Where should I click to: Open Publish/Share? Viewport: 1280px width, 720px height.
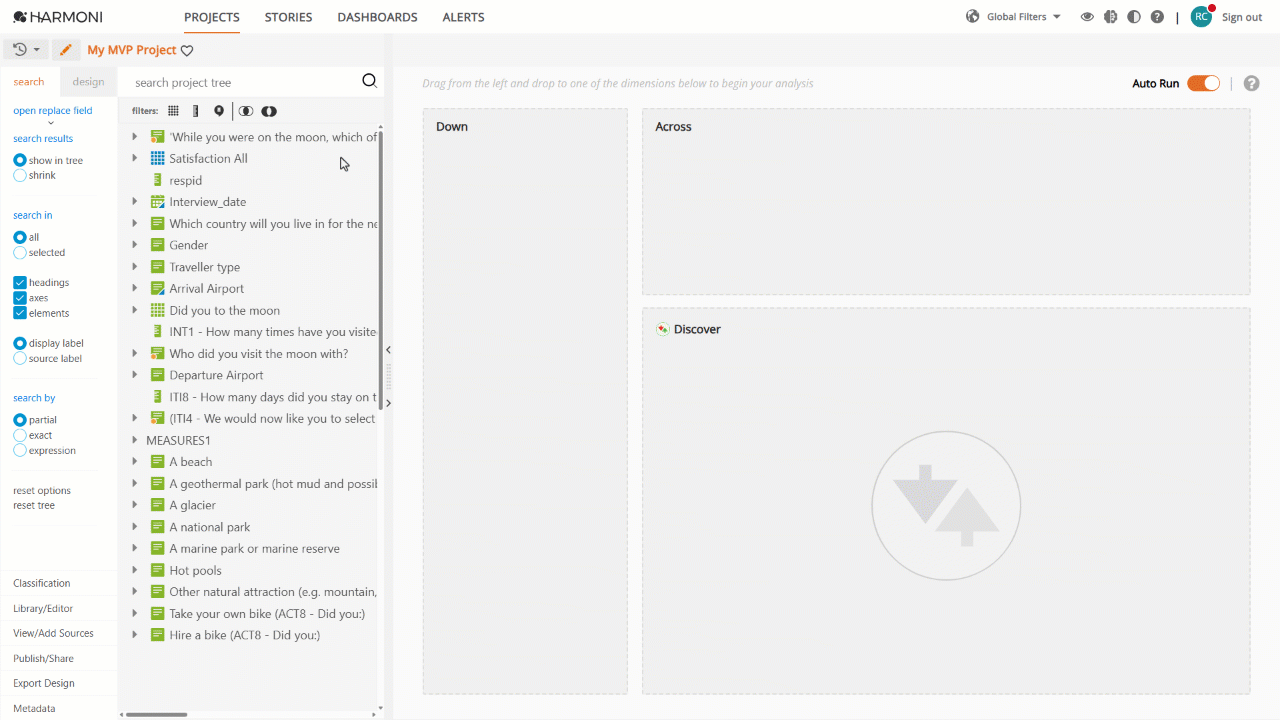pos(43,658)
